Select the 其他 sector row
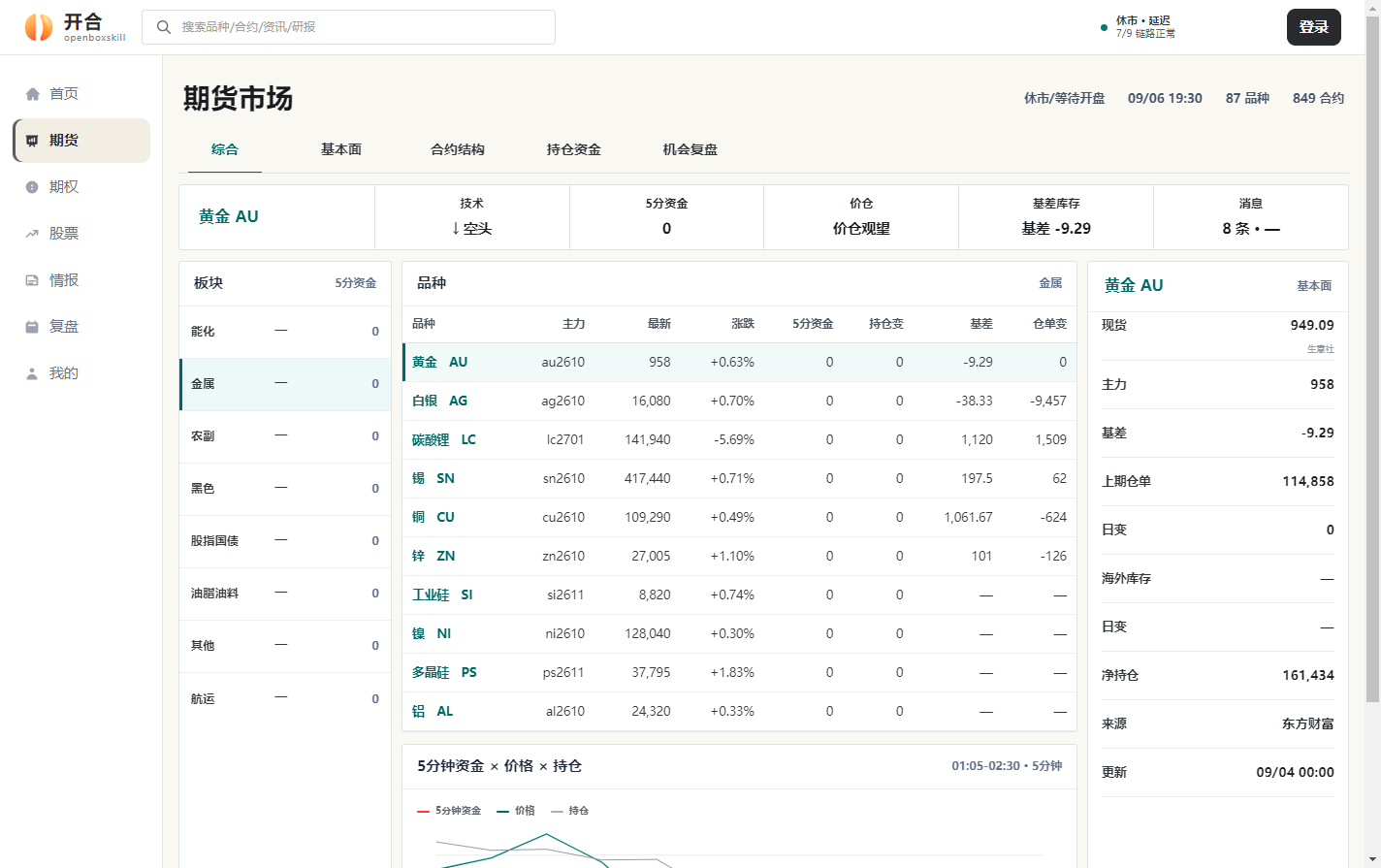 [x=285, y=646]
